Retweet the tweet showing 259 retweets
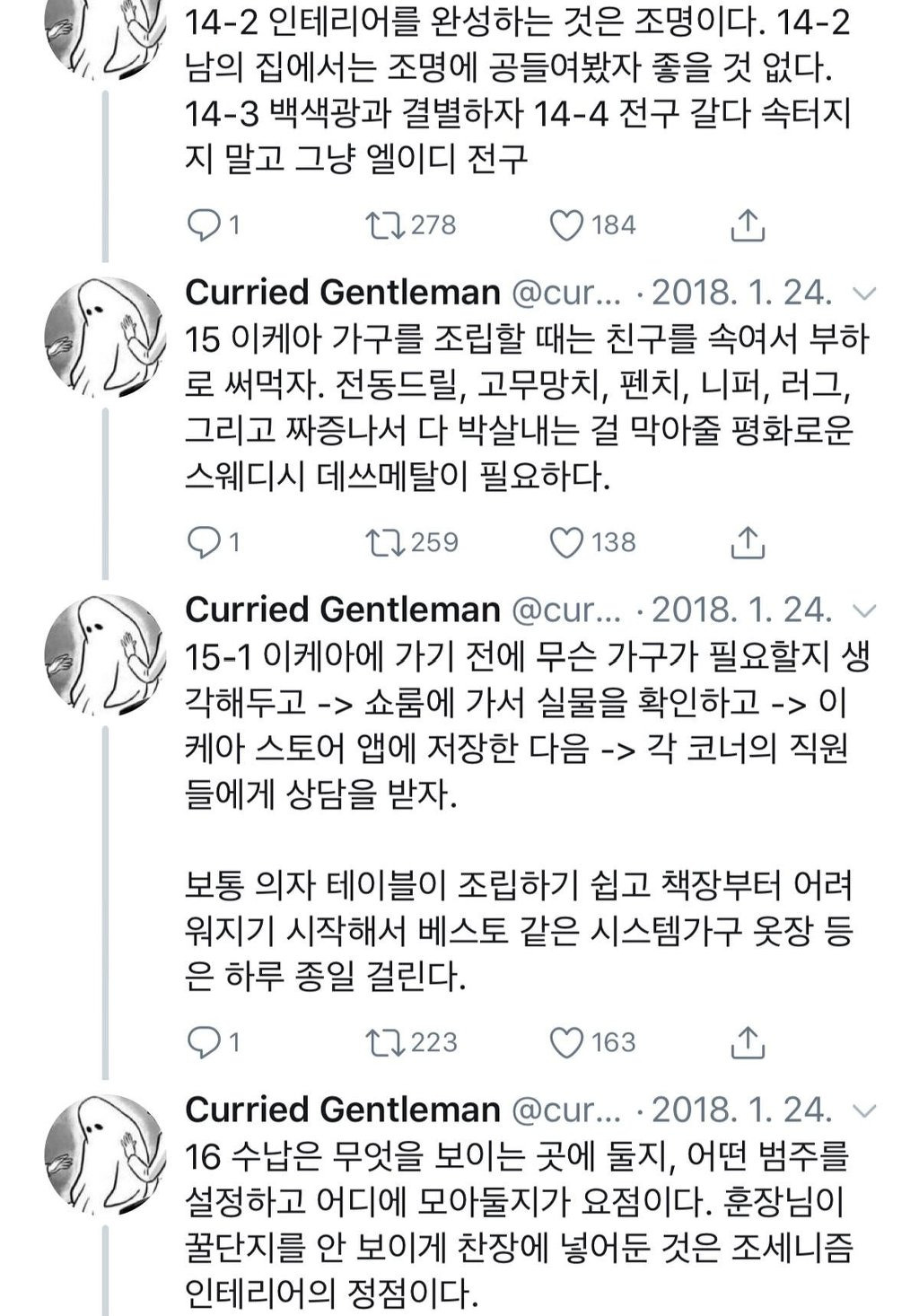Viewport: 919px width, 1316px height. coord(386,541)
